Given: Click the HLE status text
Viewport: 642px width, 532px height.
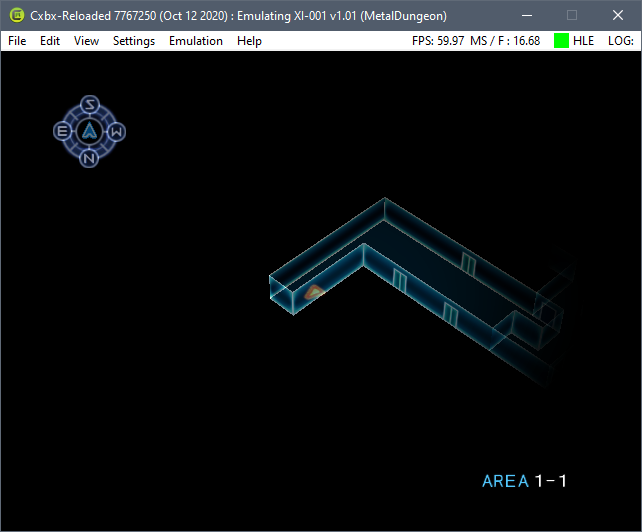Looking at the screenshot, I should coord(583,41).
